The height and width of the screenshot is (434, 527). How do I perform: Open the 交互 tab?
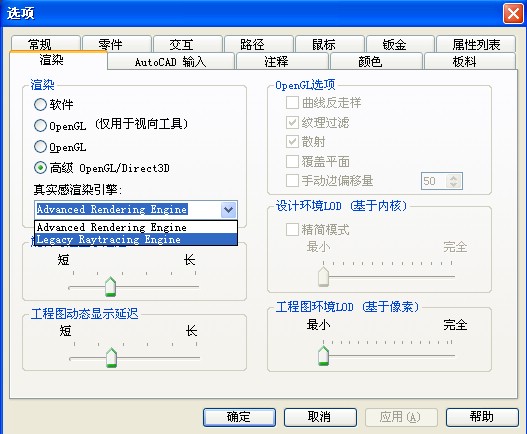coord(188,44)
